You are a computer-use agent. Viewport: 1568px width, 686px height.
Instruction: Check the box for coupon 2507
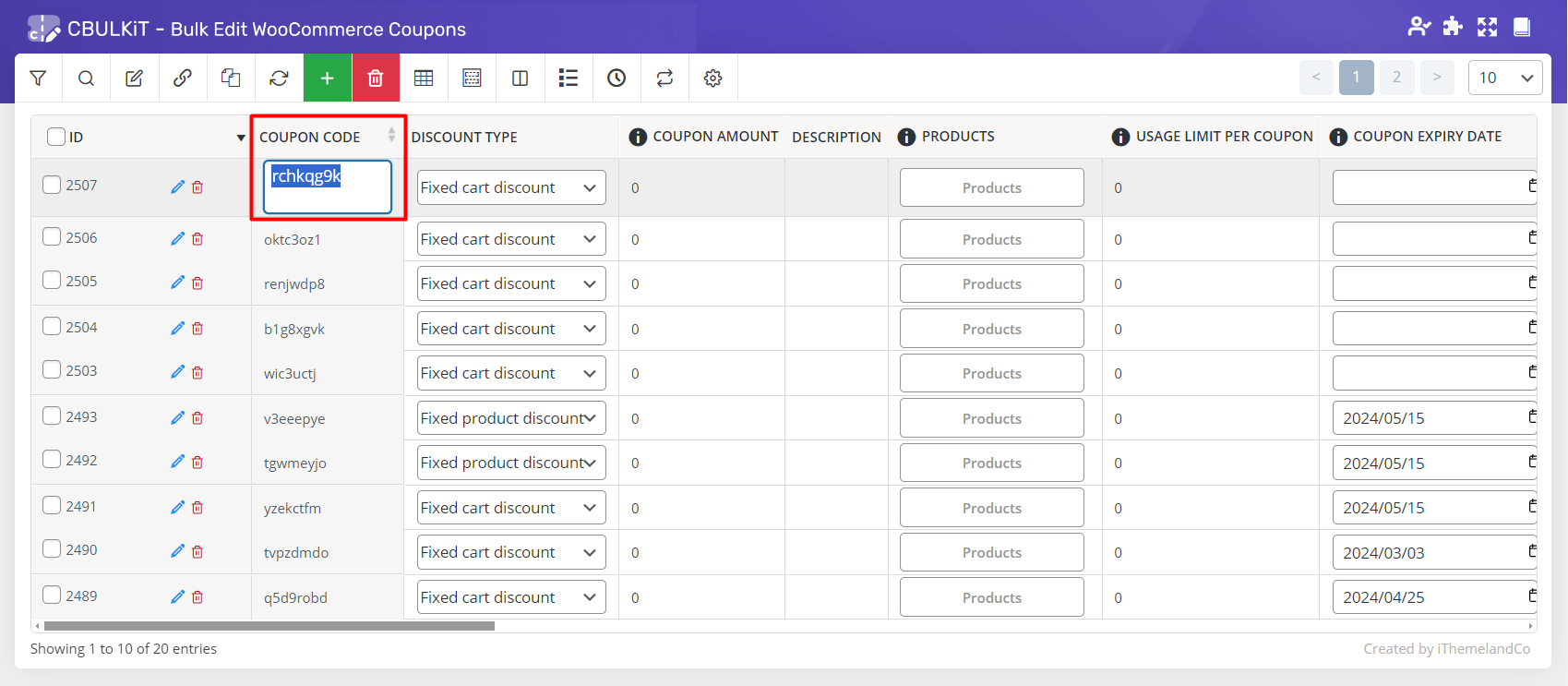[53, 185]
